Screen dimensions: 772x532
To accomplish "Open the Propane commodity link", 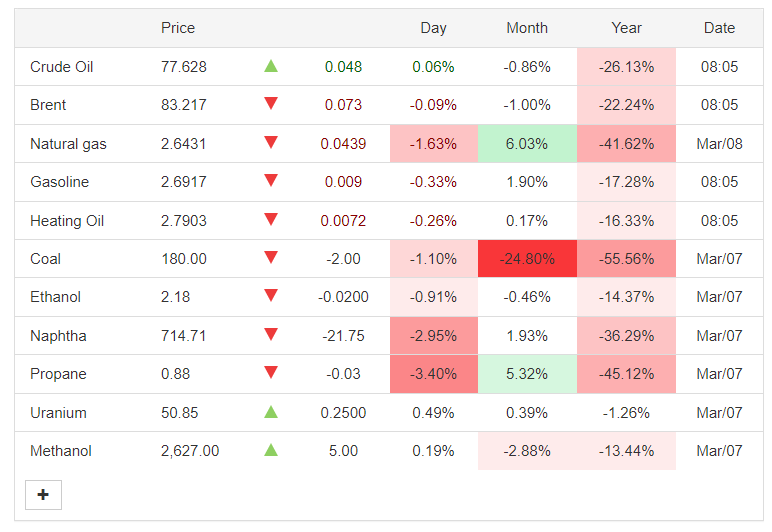I will 58,374.
